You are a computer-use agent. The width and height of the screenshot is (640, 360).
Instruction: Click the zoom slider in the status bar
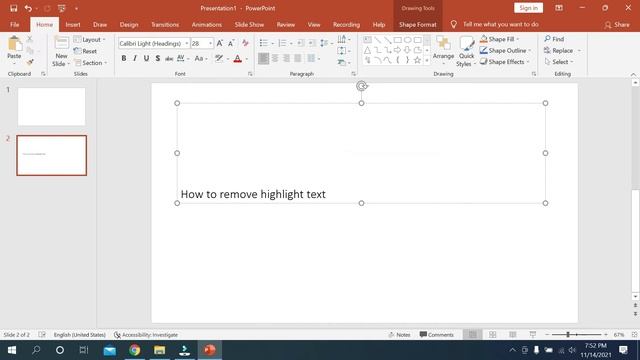pyautogui.click(x=576, y=335)
